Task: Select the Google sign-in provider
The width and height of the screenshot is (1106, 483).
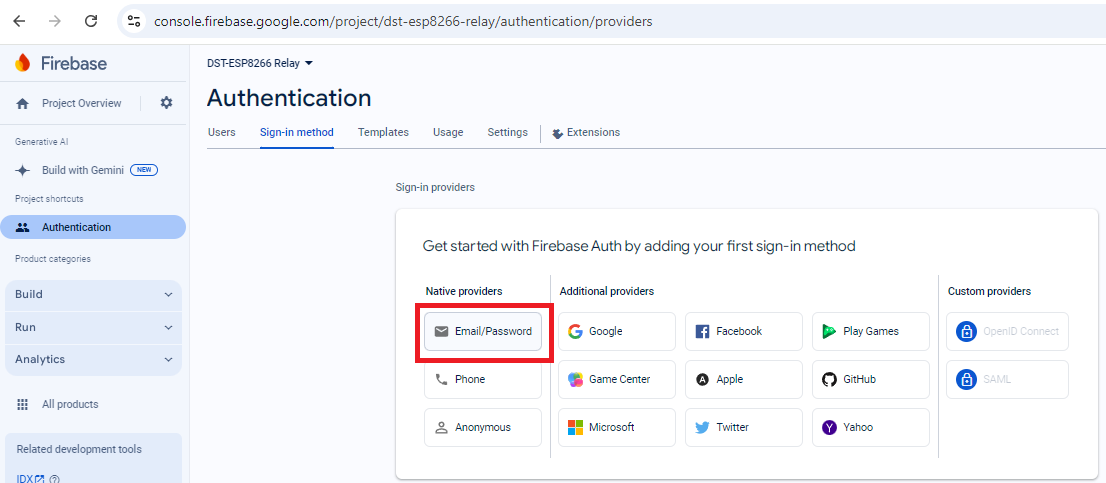Action: tap(617, 331)
